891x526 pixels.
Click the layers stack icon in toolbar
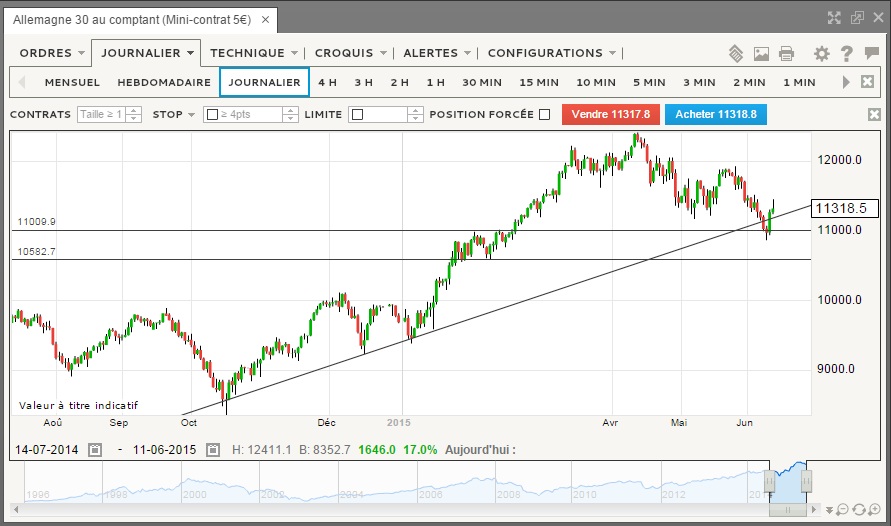(x=736, y=54)
